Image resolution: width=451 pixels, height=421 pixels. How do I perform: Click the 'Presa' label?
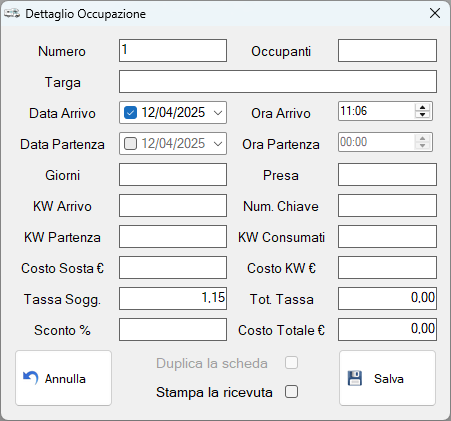281,175
